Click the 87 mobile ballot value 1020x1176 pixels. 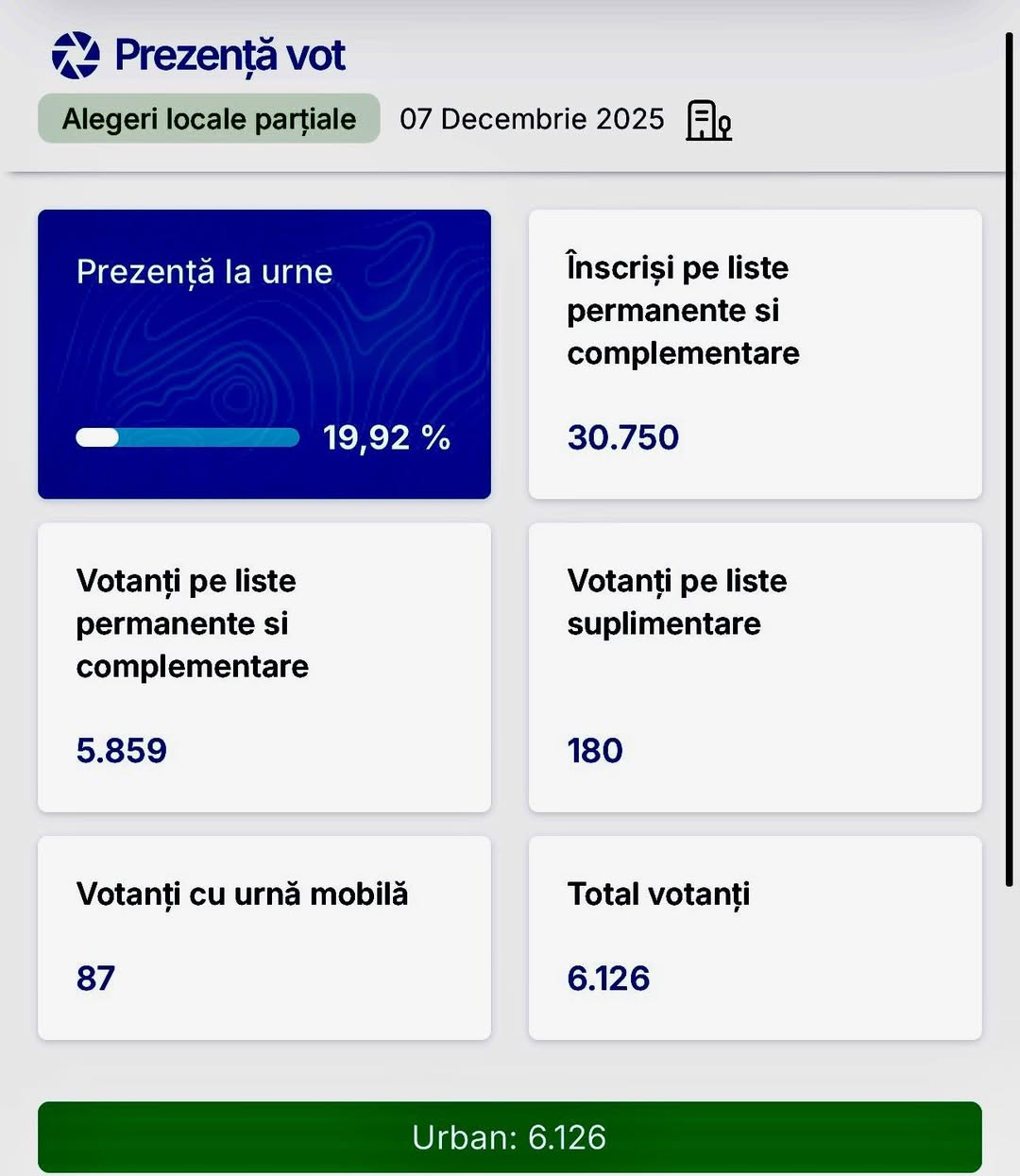[x=95, y=978]
